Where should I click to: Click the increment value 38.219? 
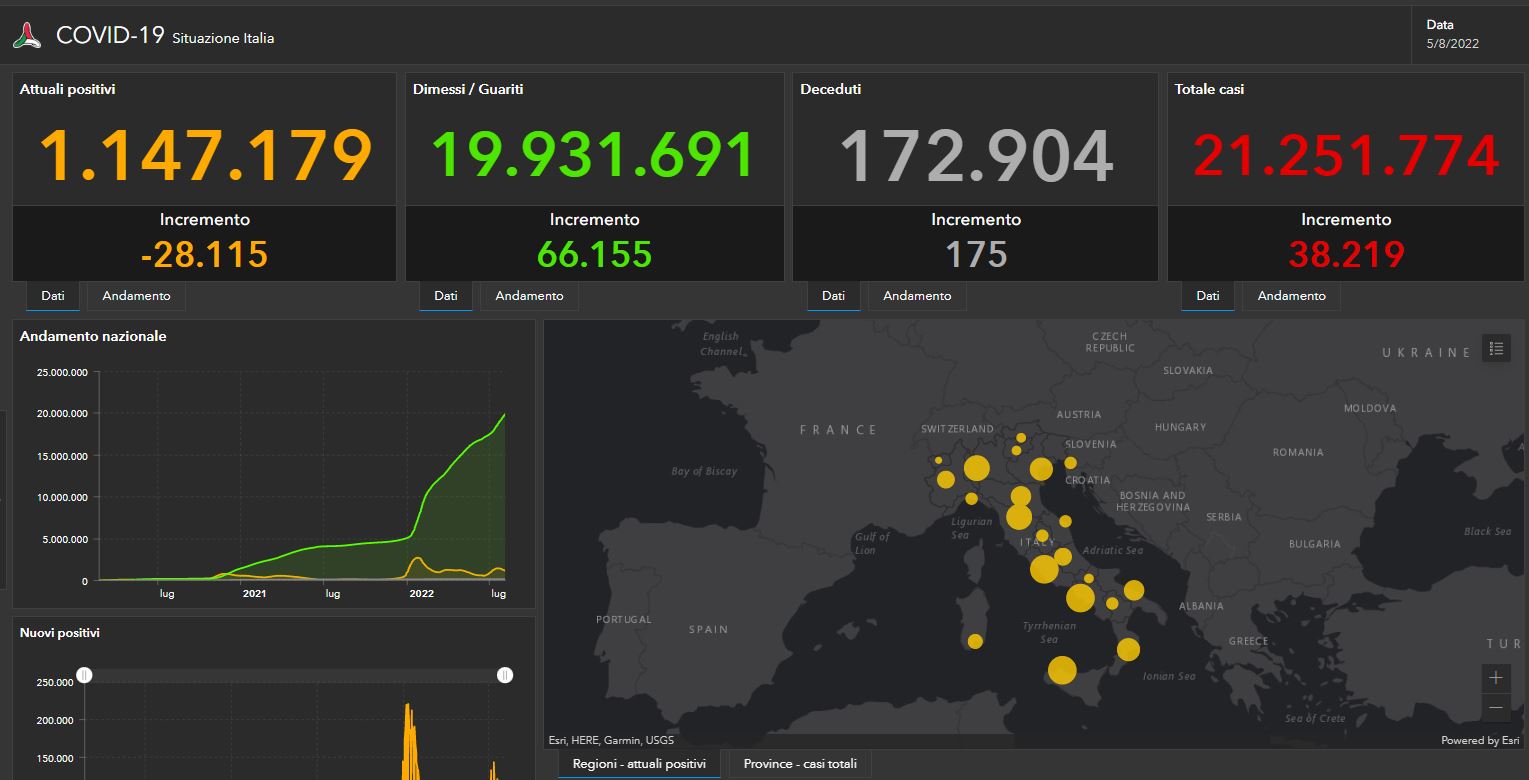(1346, 255)
